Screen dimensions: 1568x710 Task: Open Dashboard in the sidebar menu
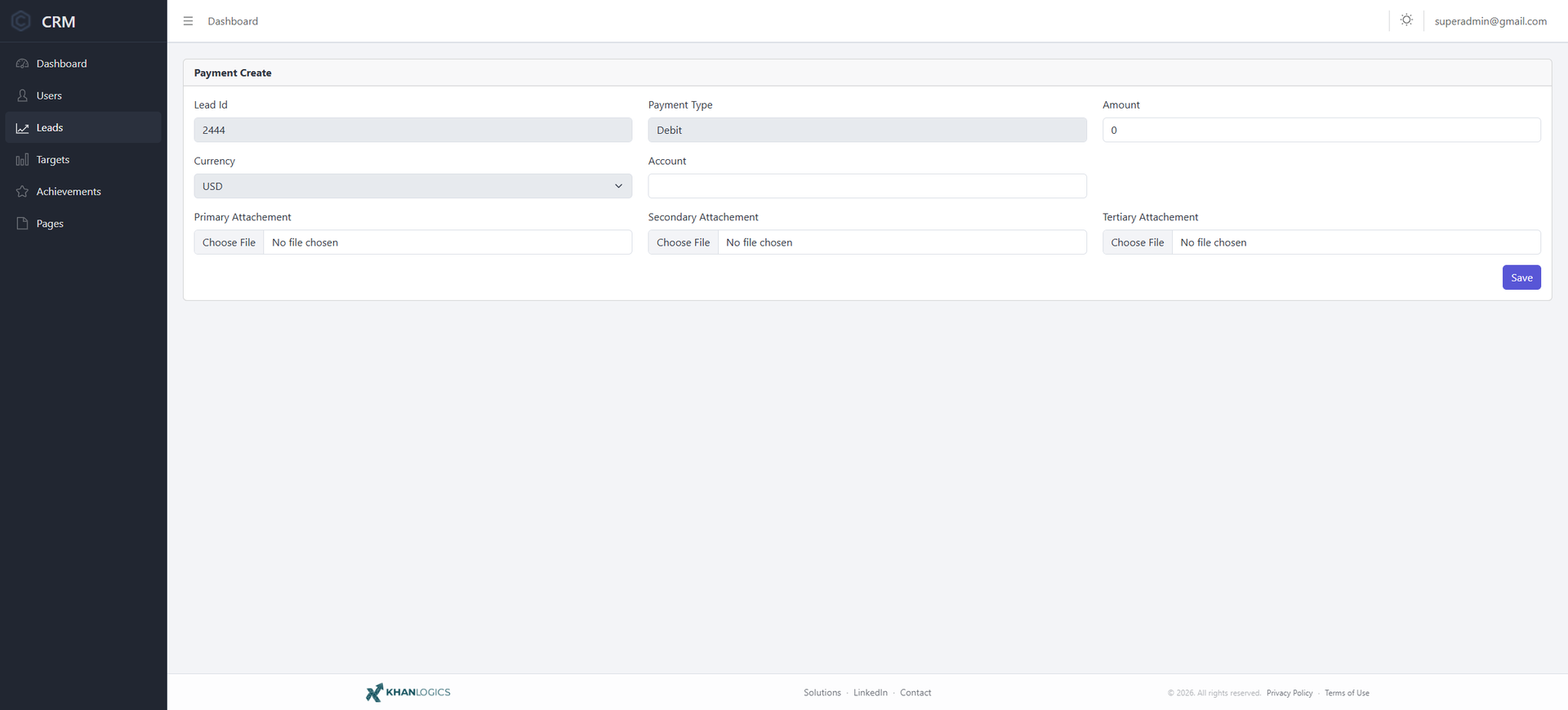[83, 64]
